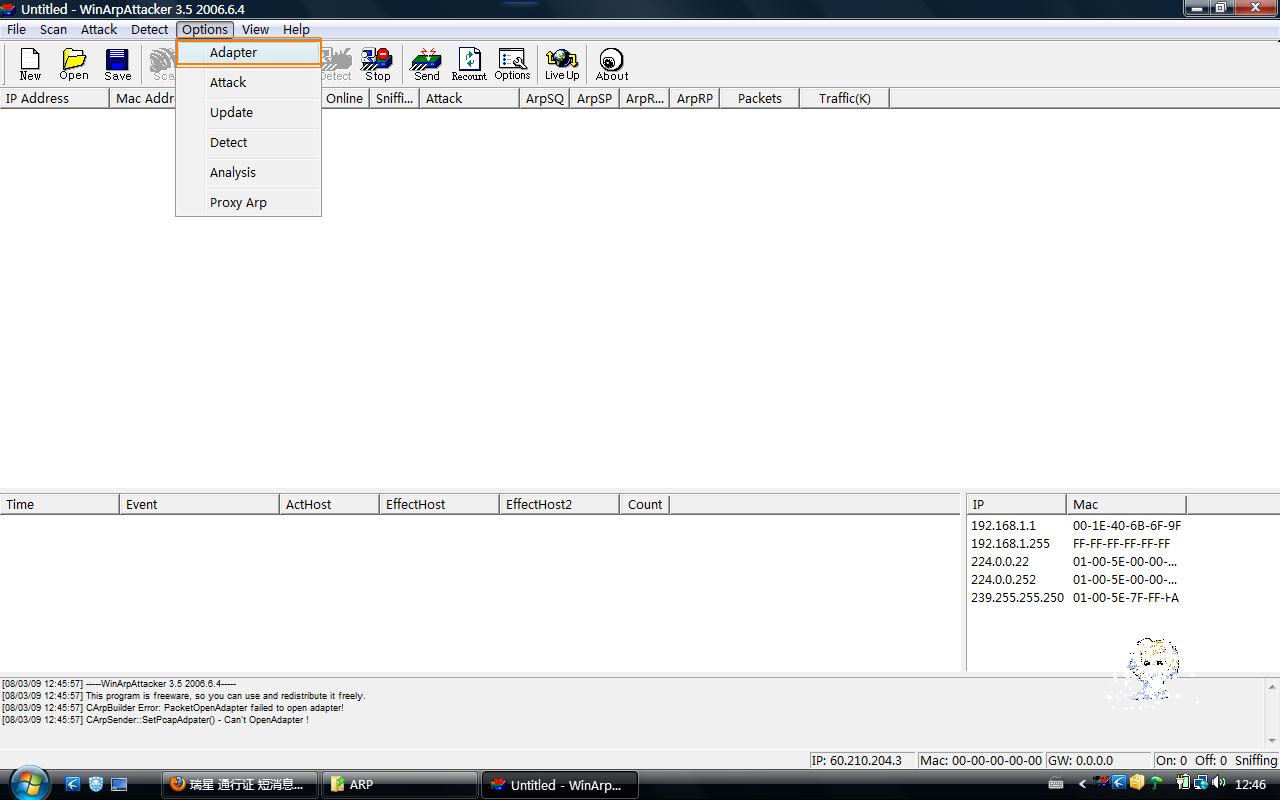Select Update from the Options menu
The width and height of the screenshot is (1280, 800).
249,112
